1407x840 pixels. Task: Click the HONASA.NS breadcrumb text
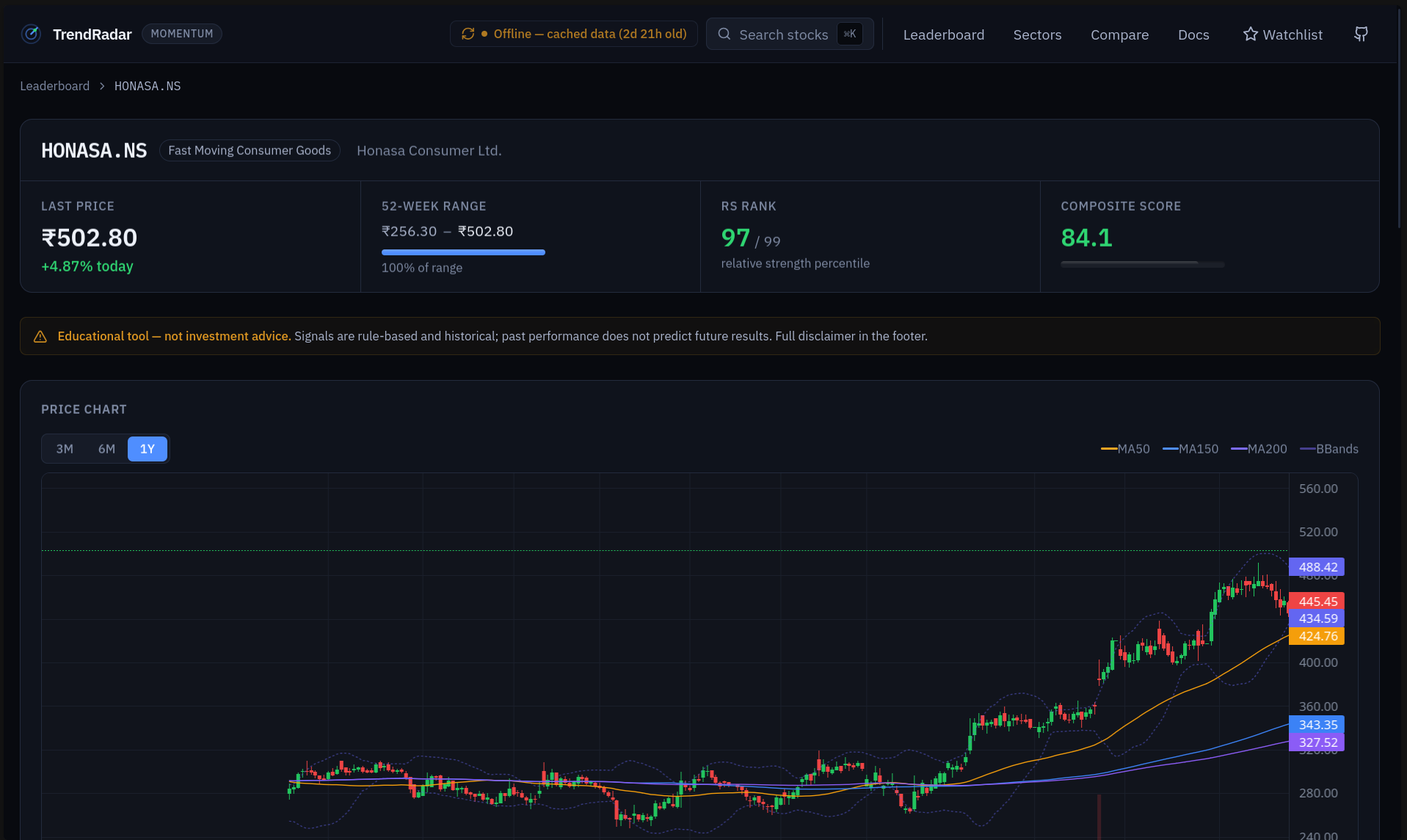click(x=148, y=86)
